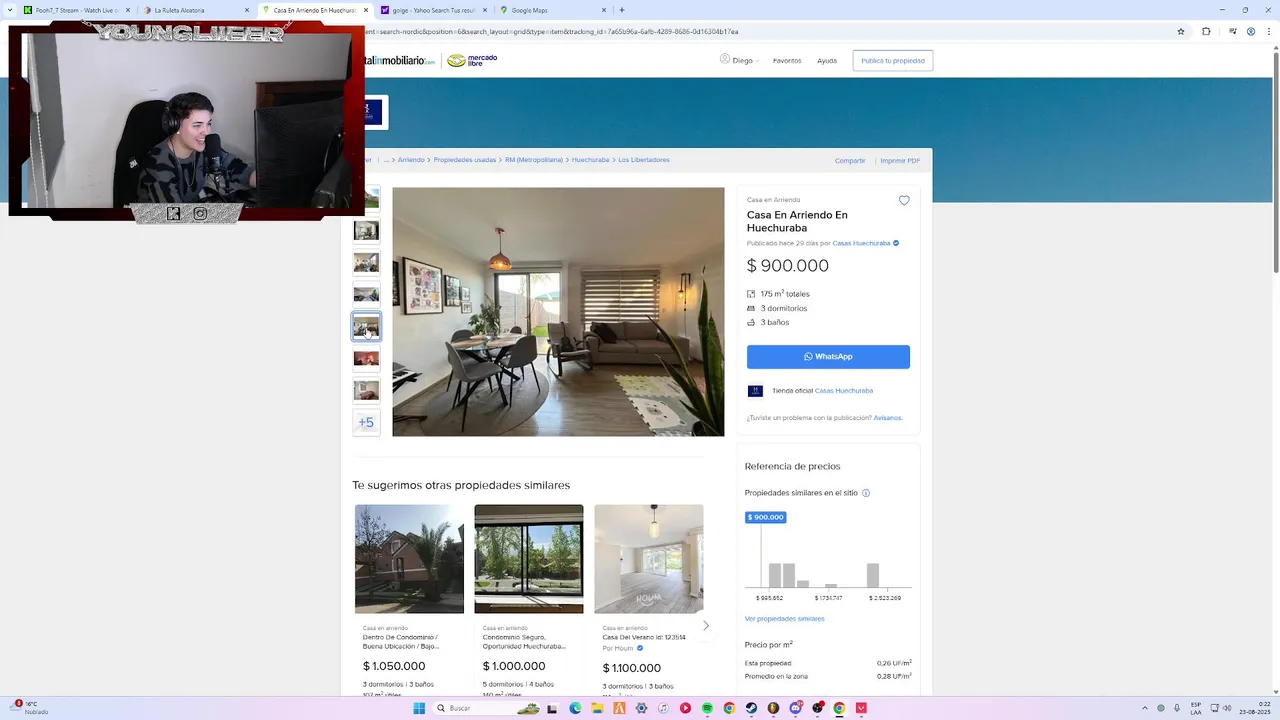Open the FL Studio fruit icon in taskbar
The height and width of the screenshot is (720, 1280).
[773, 708]
